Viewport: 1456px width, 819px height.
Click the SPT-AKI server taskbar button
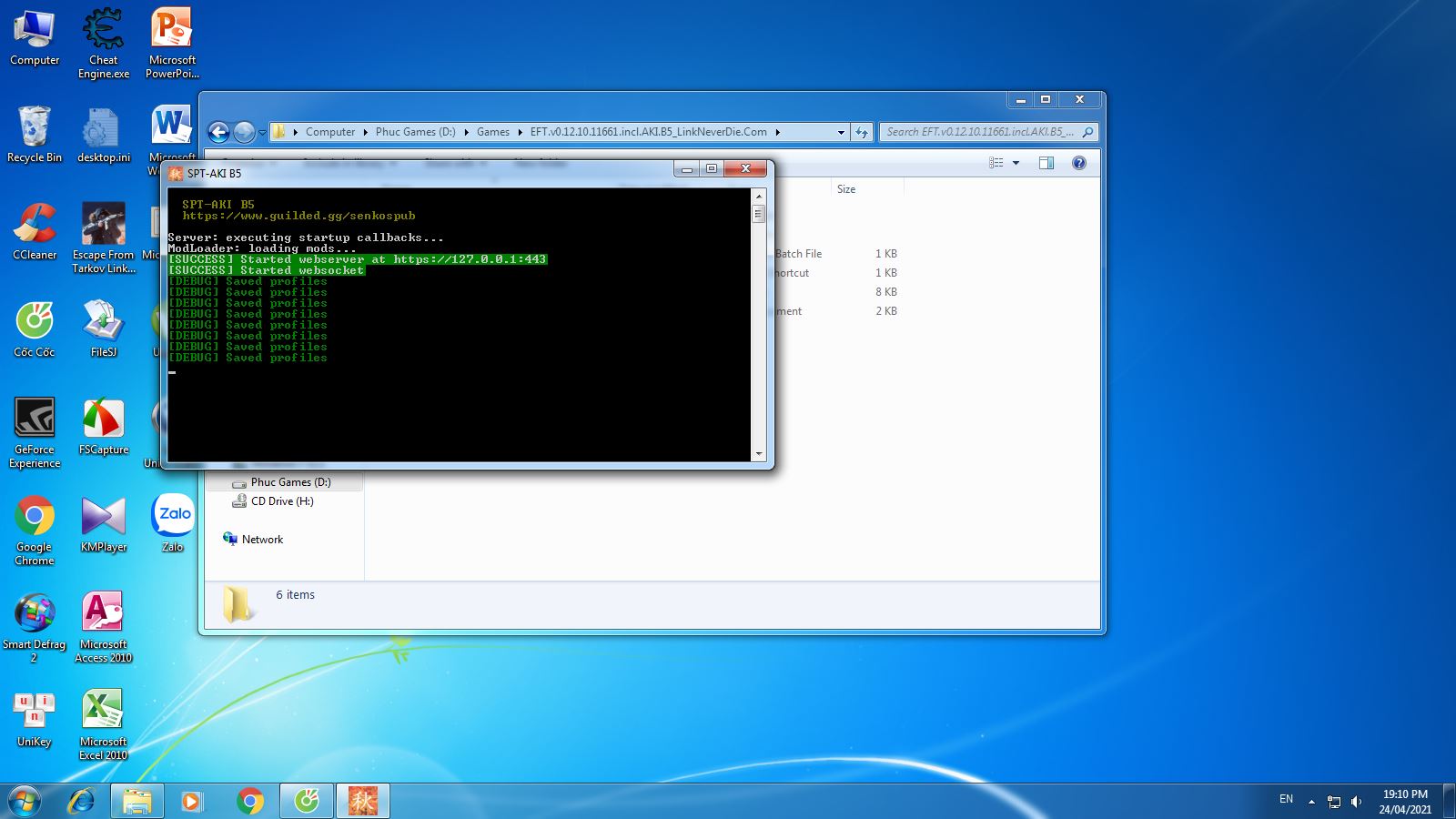pos(363,802)
